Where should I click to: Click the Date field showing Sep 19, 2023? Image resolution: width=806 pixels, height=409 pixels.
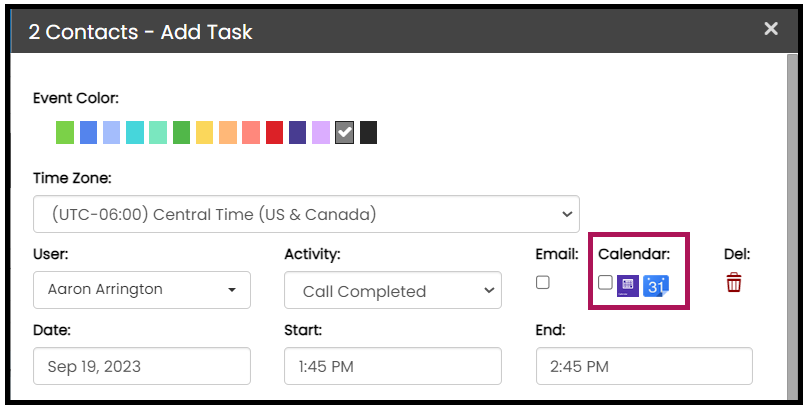[x=142, y=366]
